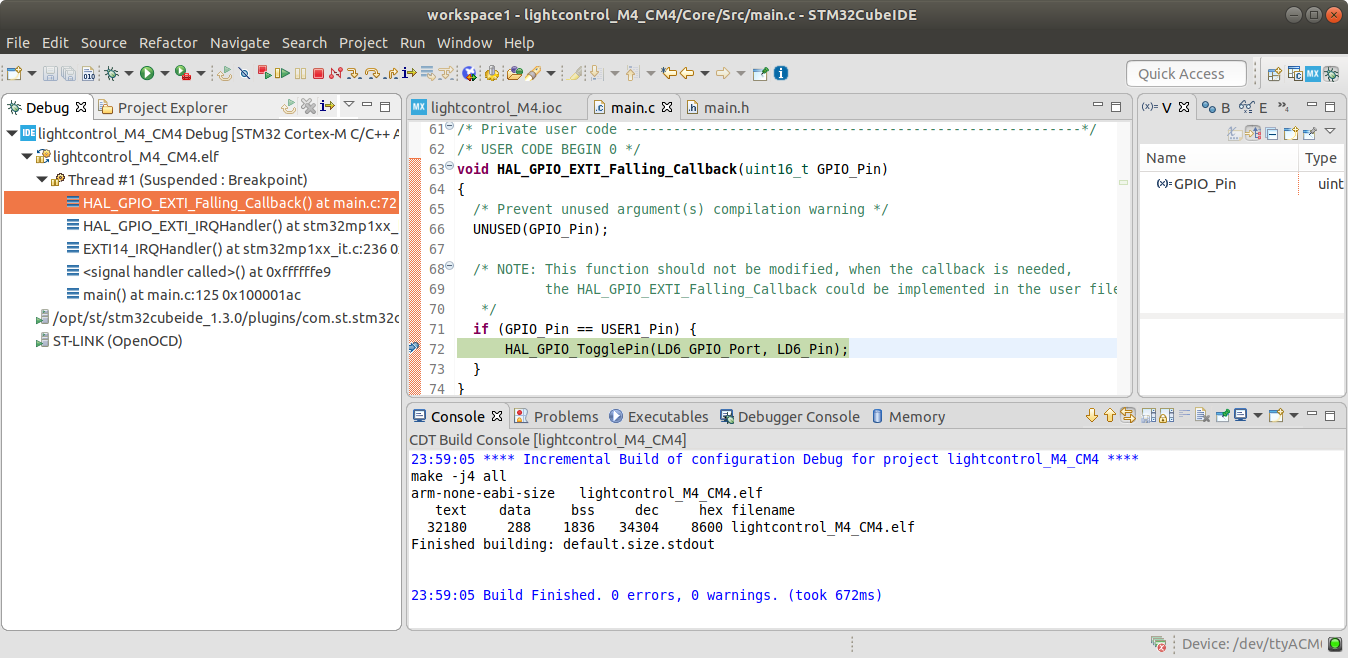Open the main.h editor tab
The height and width of the screenshot is (658, 1348).
[x=717, y=107]
